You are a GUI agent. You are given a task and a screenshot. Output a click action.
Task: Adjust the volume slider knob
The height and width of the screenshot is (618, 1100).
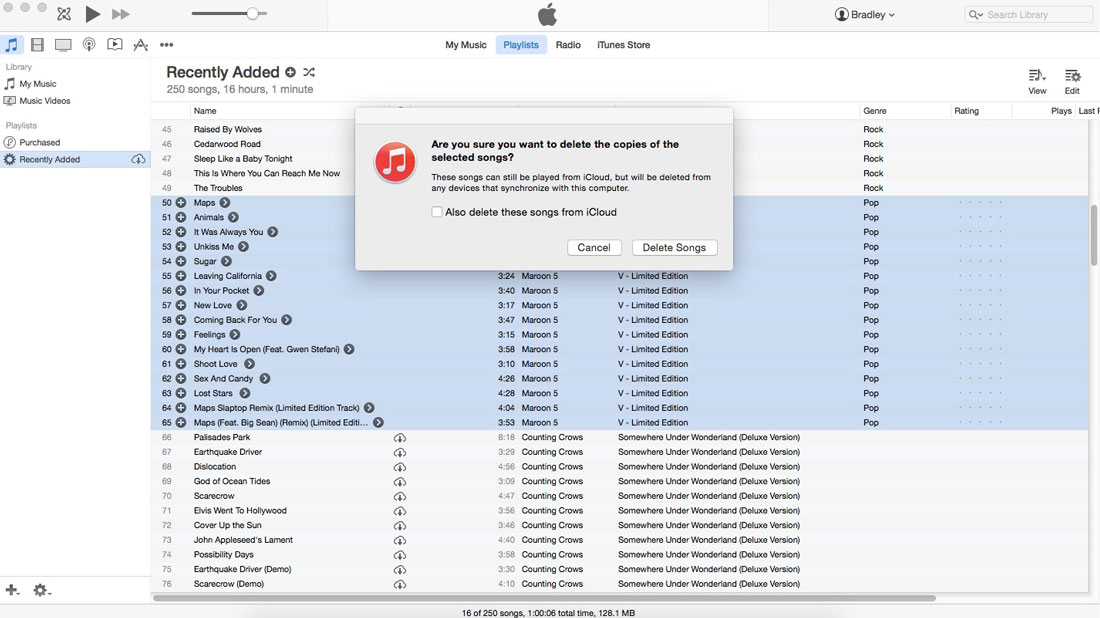(x=253, y=13)
